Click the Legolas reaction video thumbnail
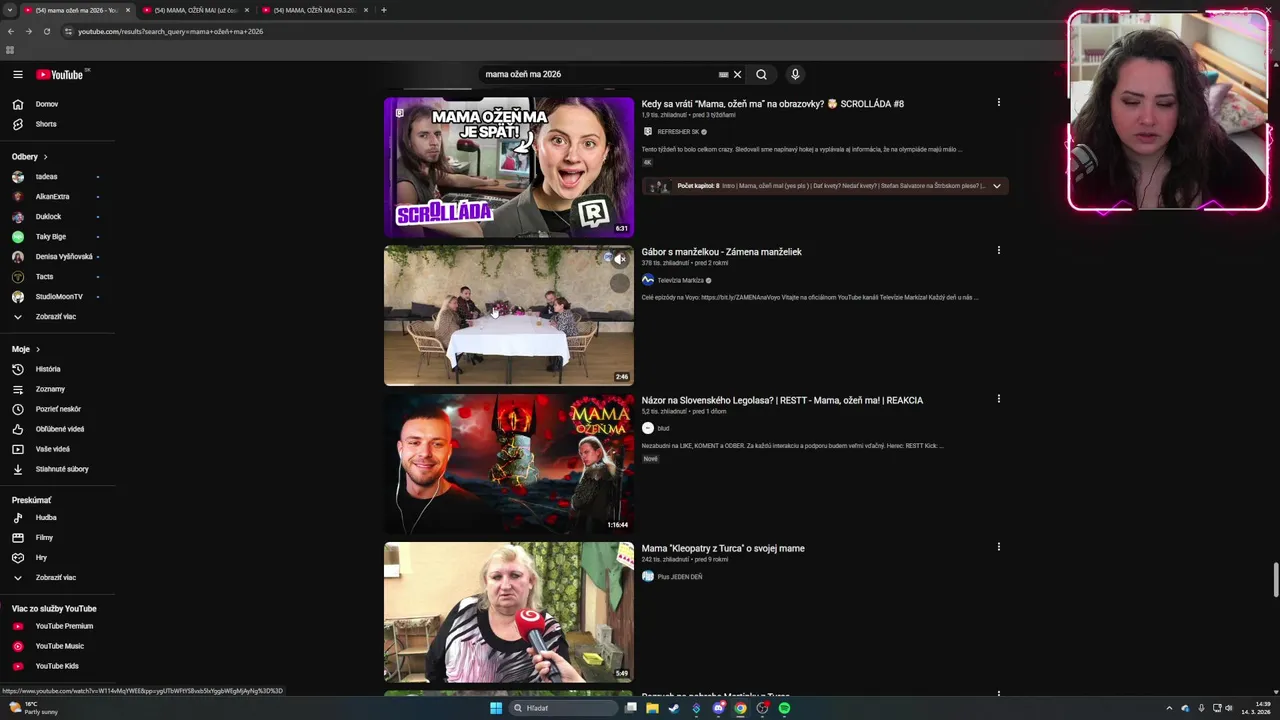 509,464
